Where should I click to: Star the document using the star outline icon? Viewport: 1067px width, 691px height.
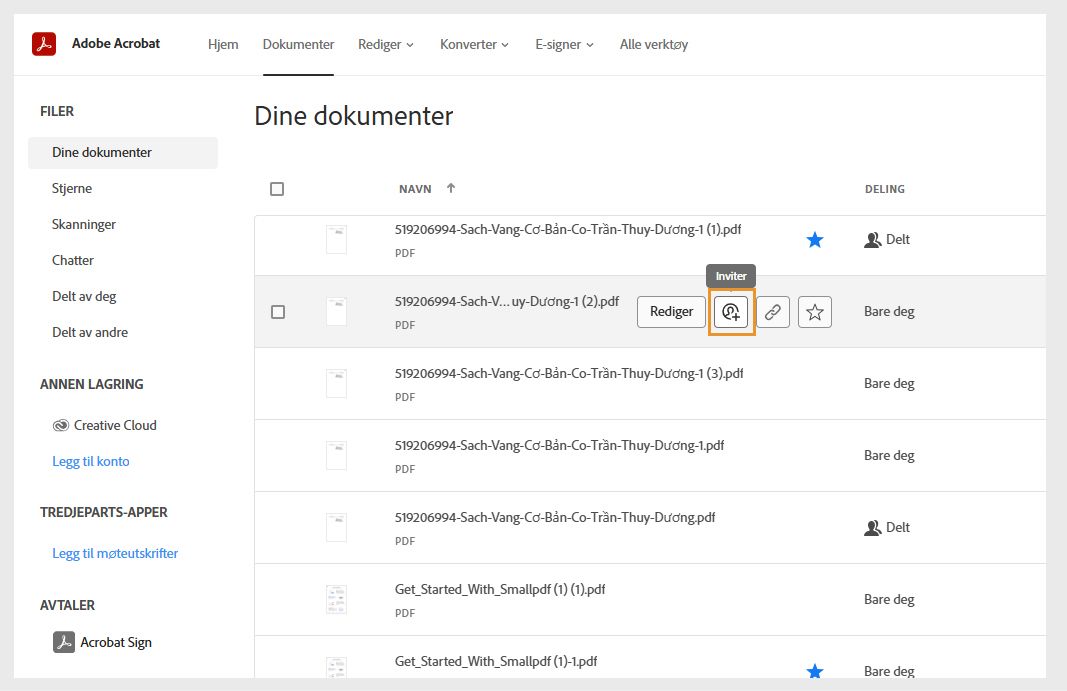point(814,311)
